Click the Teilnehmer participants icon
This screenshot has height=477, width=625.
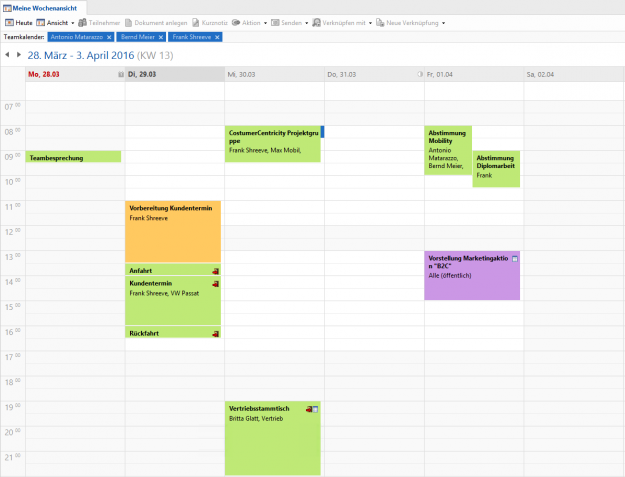(x=83, y=23)
